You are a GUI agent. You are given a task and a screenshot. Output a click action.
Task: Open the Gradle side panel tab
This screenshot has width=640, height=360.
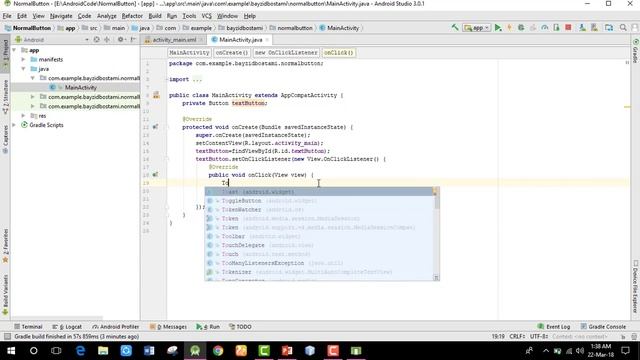click(x=636, y=51)
